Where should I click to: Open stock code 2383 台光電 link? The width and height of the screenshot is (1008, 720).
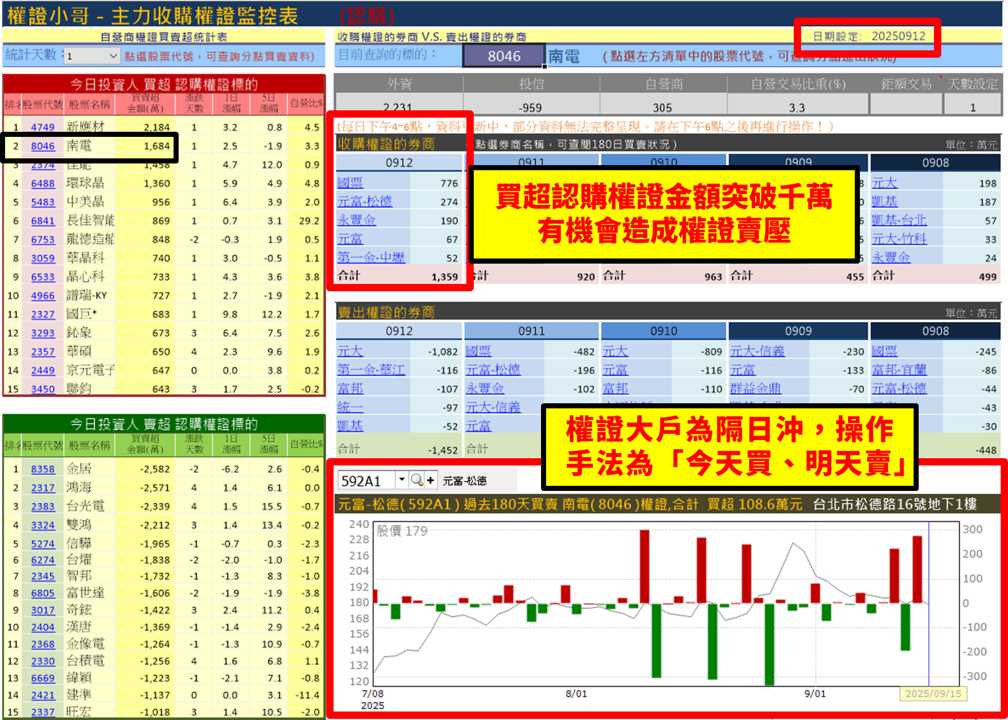coord(42,507)
